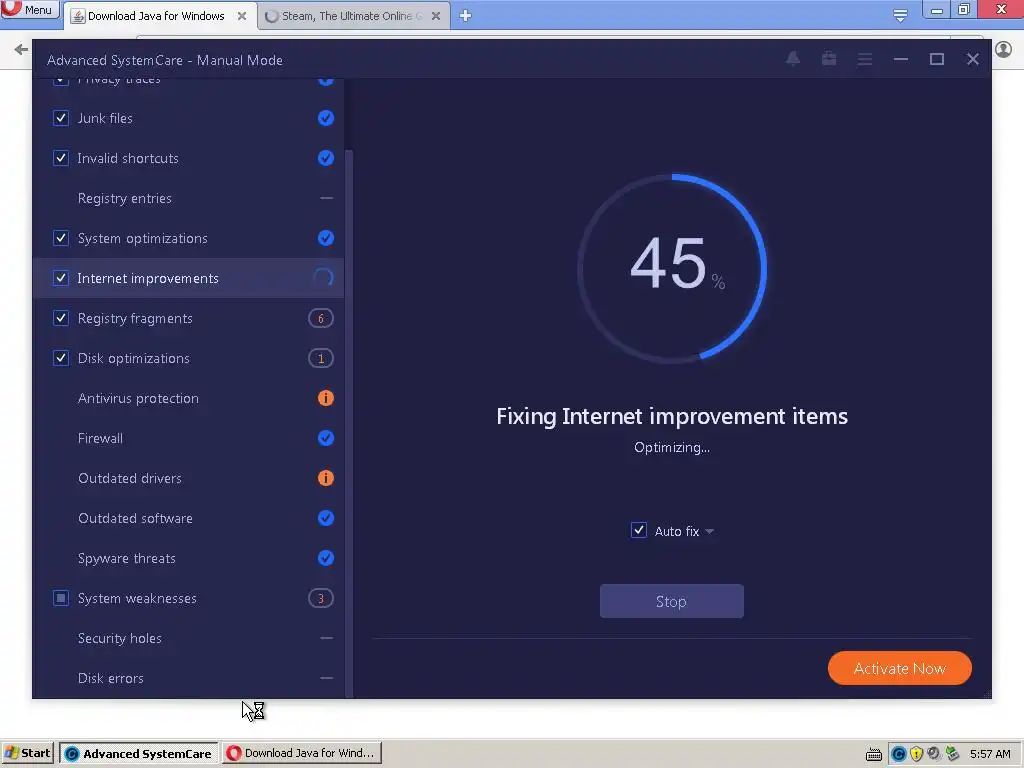This screenshot has height=768, width=1024.
Task: Open a new browser tab with plus
Action: click(465, 16)
